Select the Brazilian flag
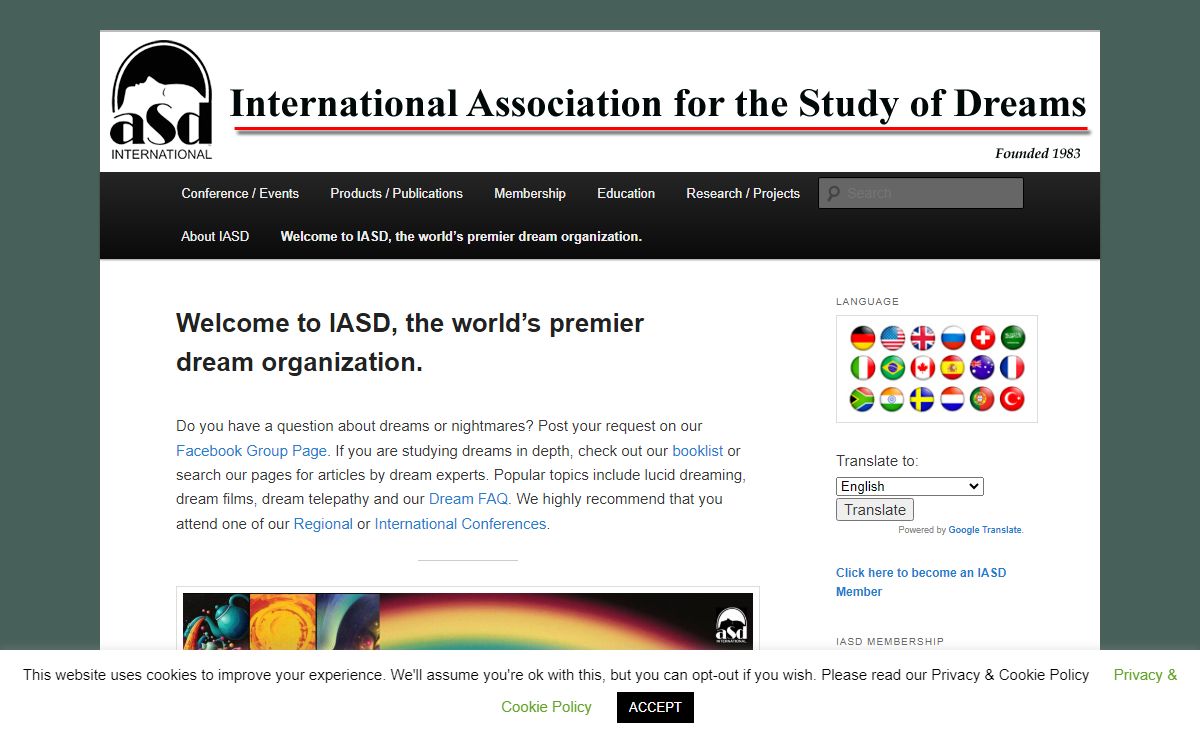The height and width of the screenshot is (740, 1200). pyautogui.click(x=892, y=368)
